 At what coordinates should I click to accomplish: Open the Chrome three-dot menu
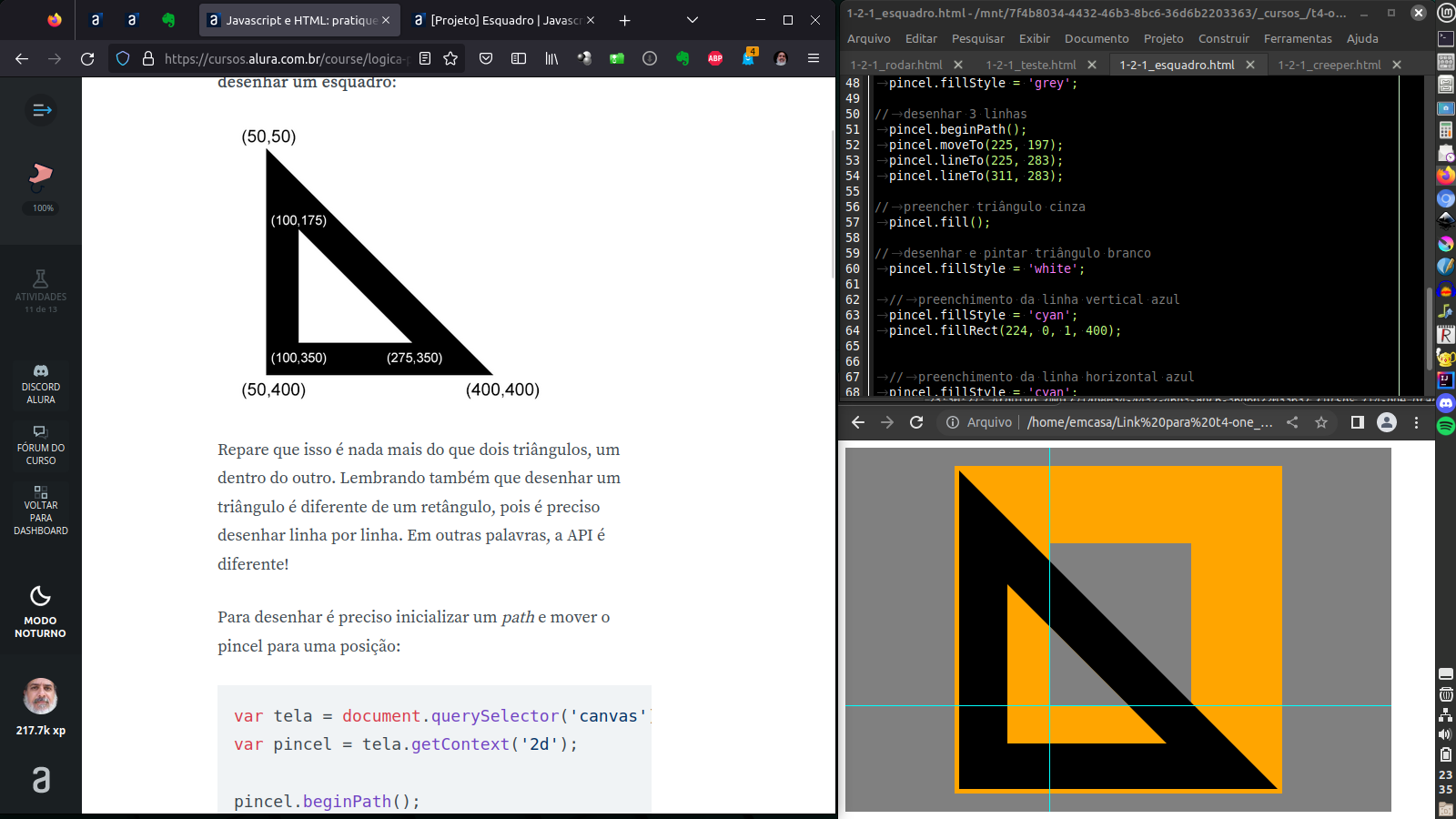1416,422
